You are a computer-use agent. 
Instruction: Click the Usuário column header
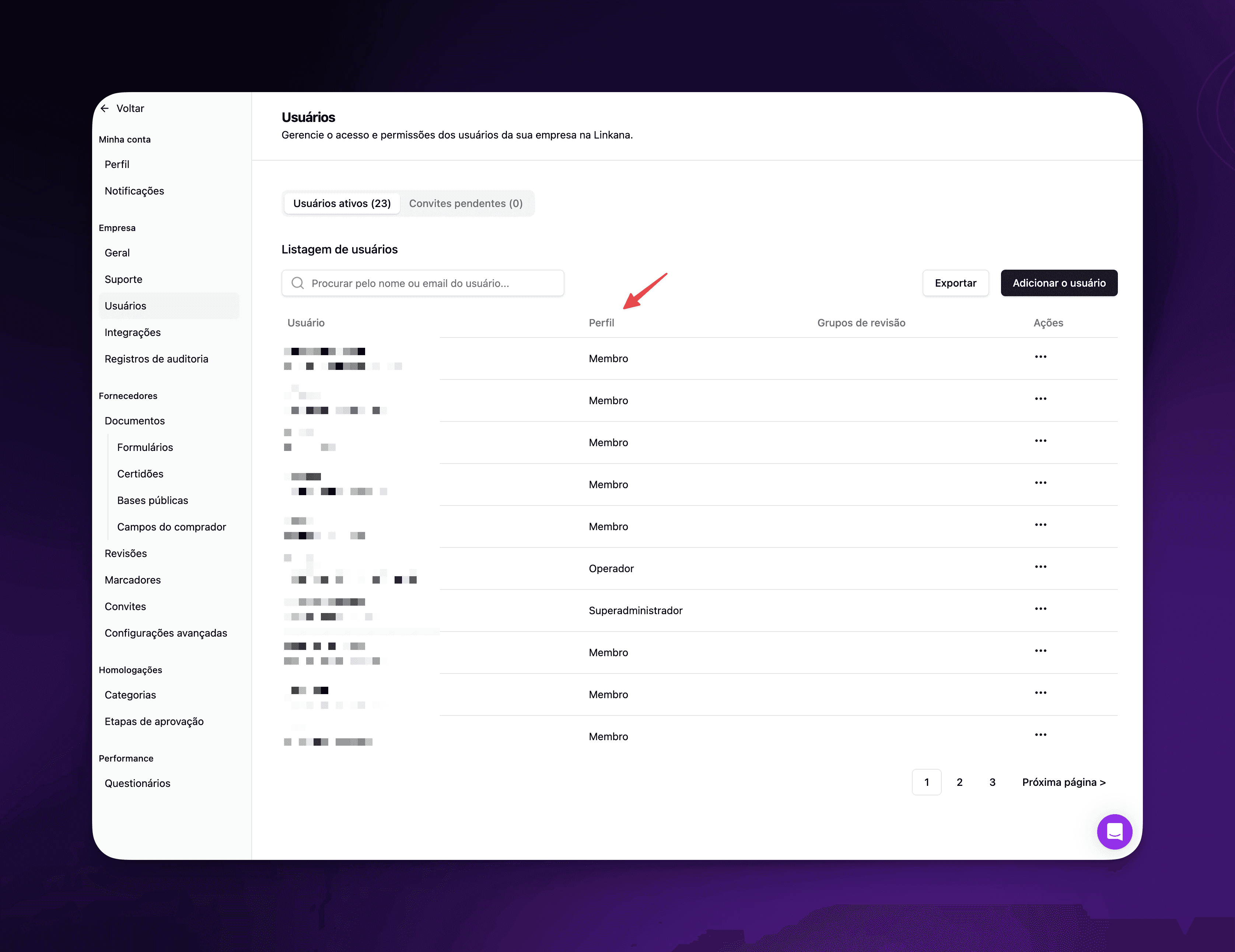click(306, 323)
